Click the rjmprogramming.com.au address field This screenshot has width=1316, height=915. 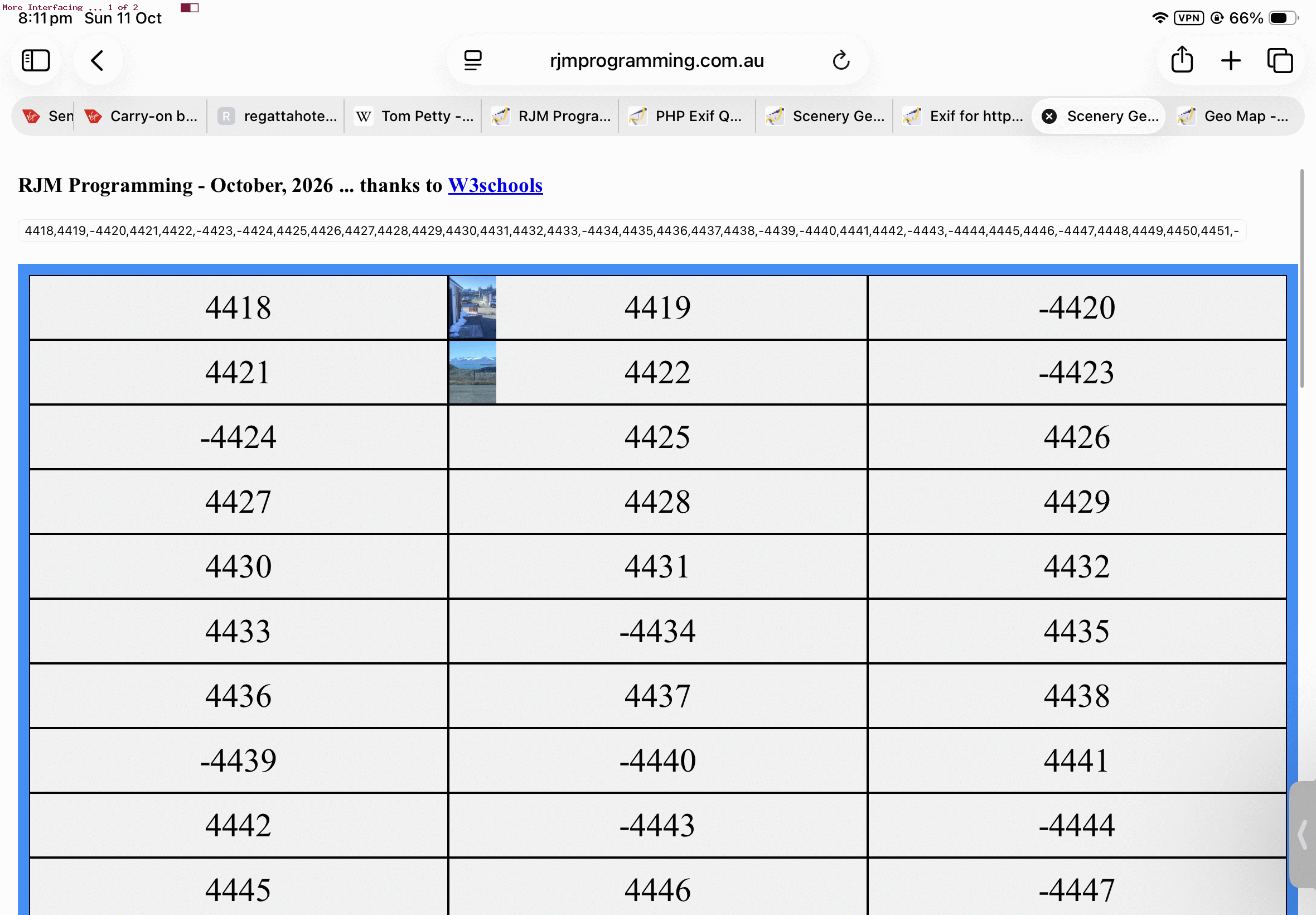tap(657, 60)
